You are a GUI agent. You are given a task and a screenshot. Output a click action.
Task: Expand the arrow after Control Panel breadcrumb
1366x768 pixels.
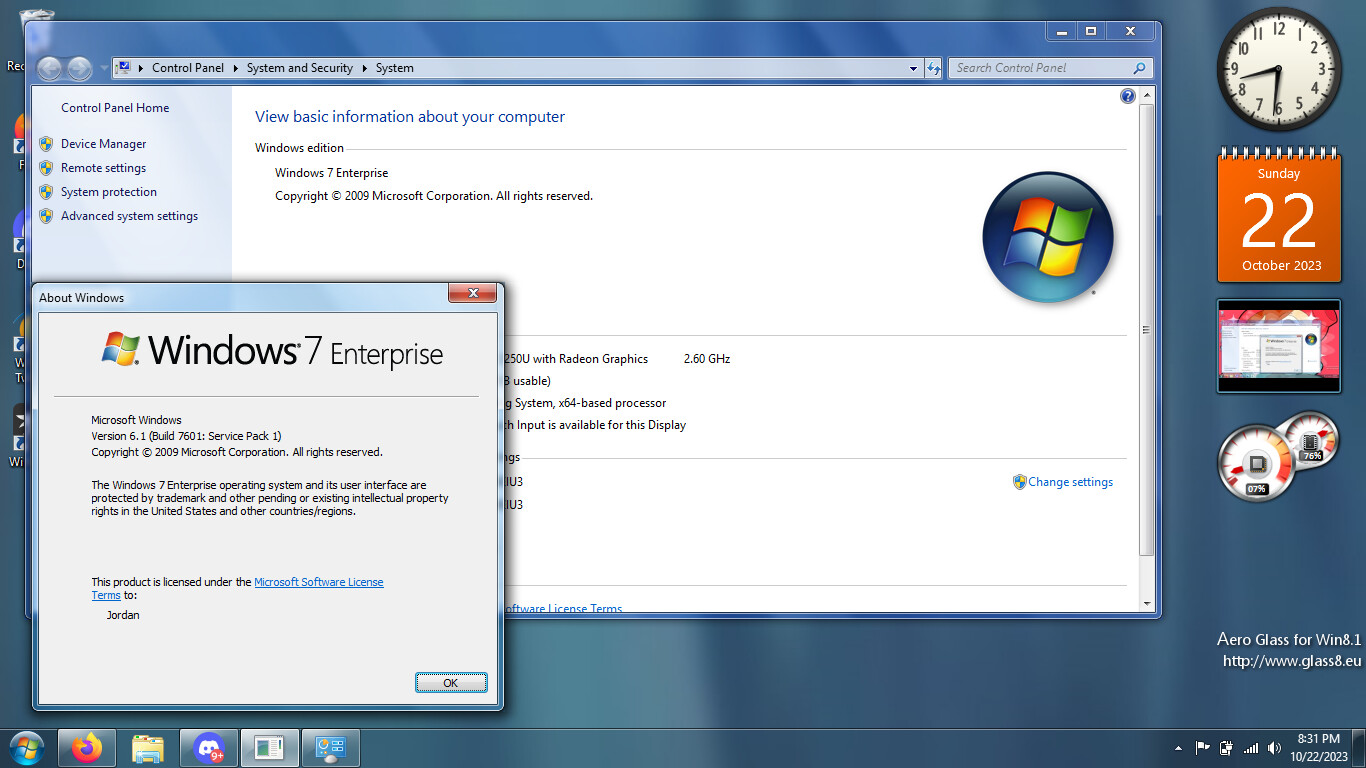click(x=236, y=68)
